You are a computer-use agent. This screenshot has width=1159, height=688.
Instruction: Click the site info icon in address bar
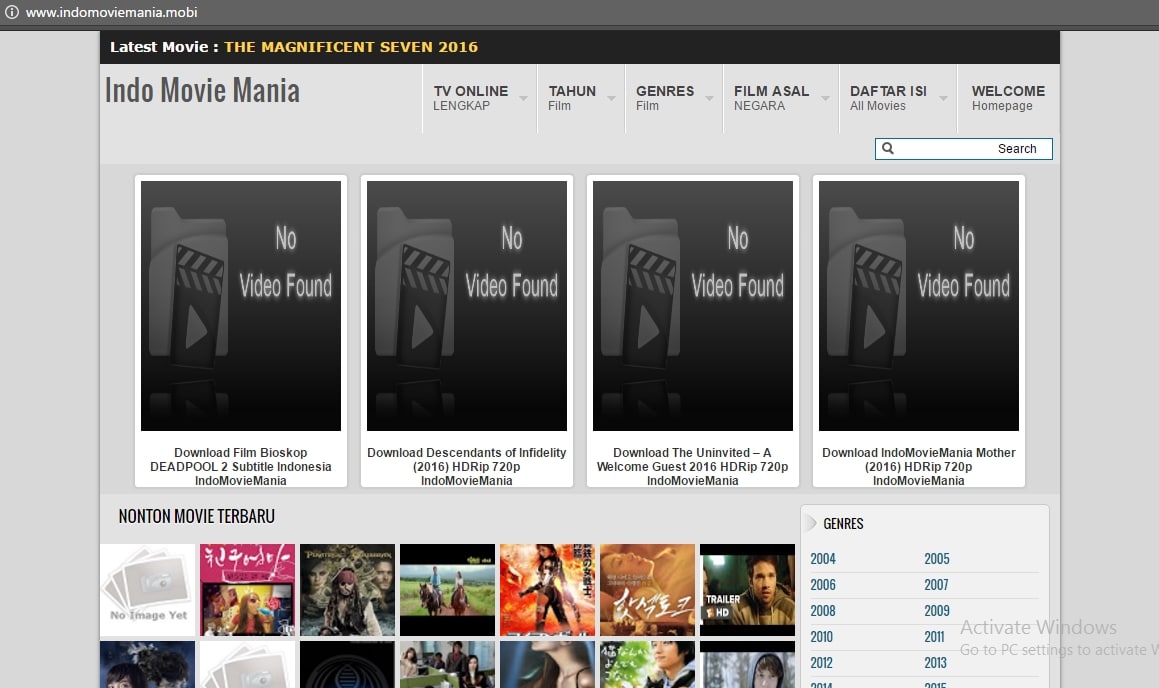12,12
